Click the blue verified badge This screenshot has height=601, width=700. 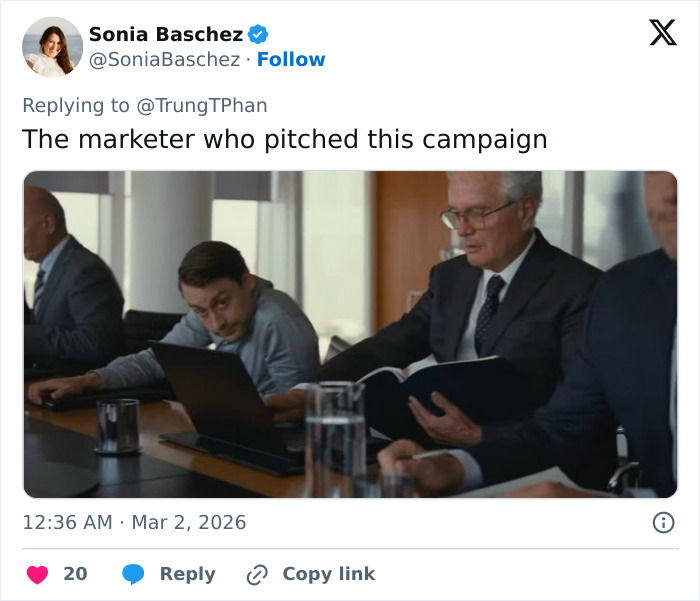259,34
